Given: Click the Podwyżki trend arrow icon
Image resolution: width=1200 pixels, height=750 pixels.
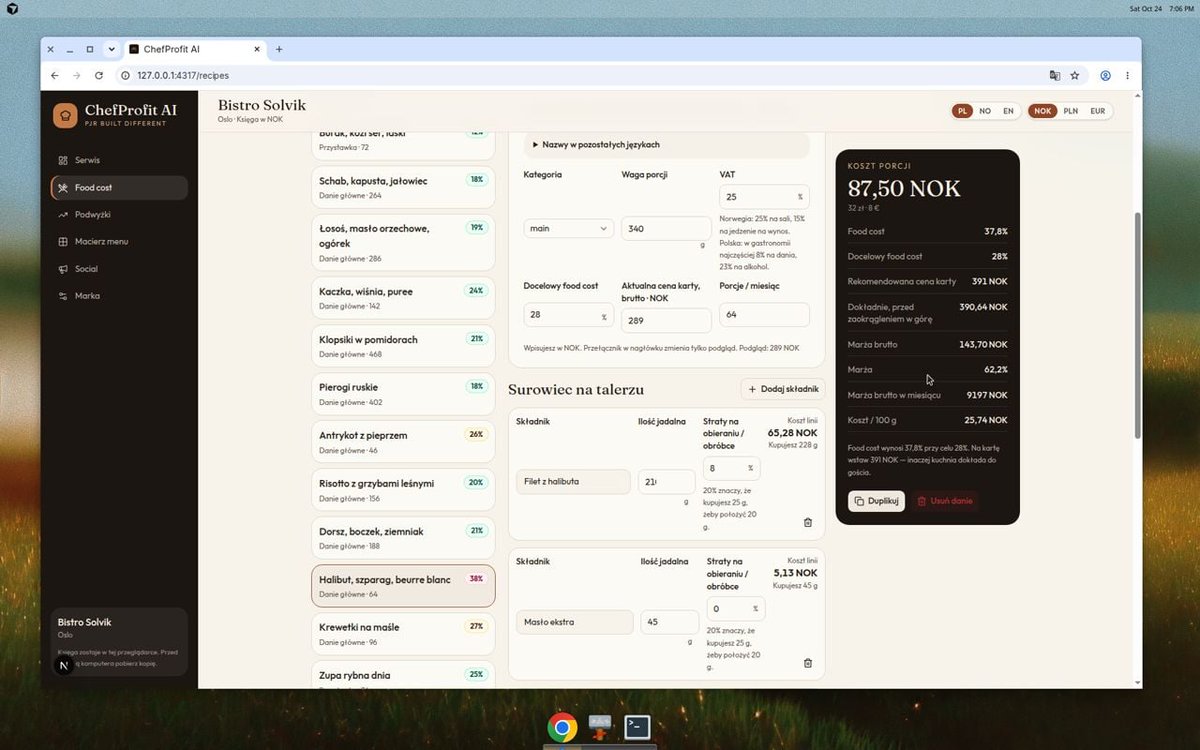Looking at the screenshot, I should click(63, 215).
